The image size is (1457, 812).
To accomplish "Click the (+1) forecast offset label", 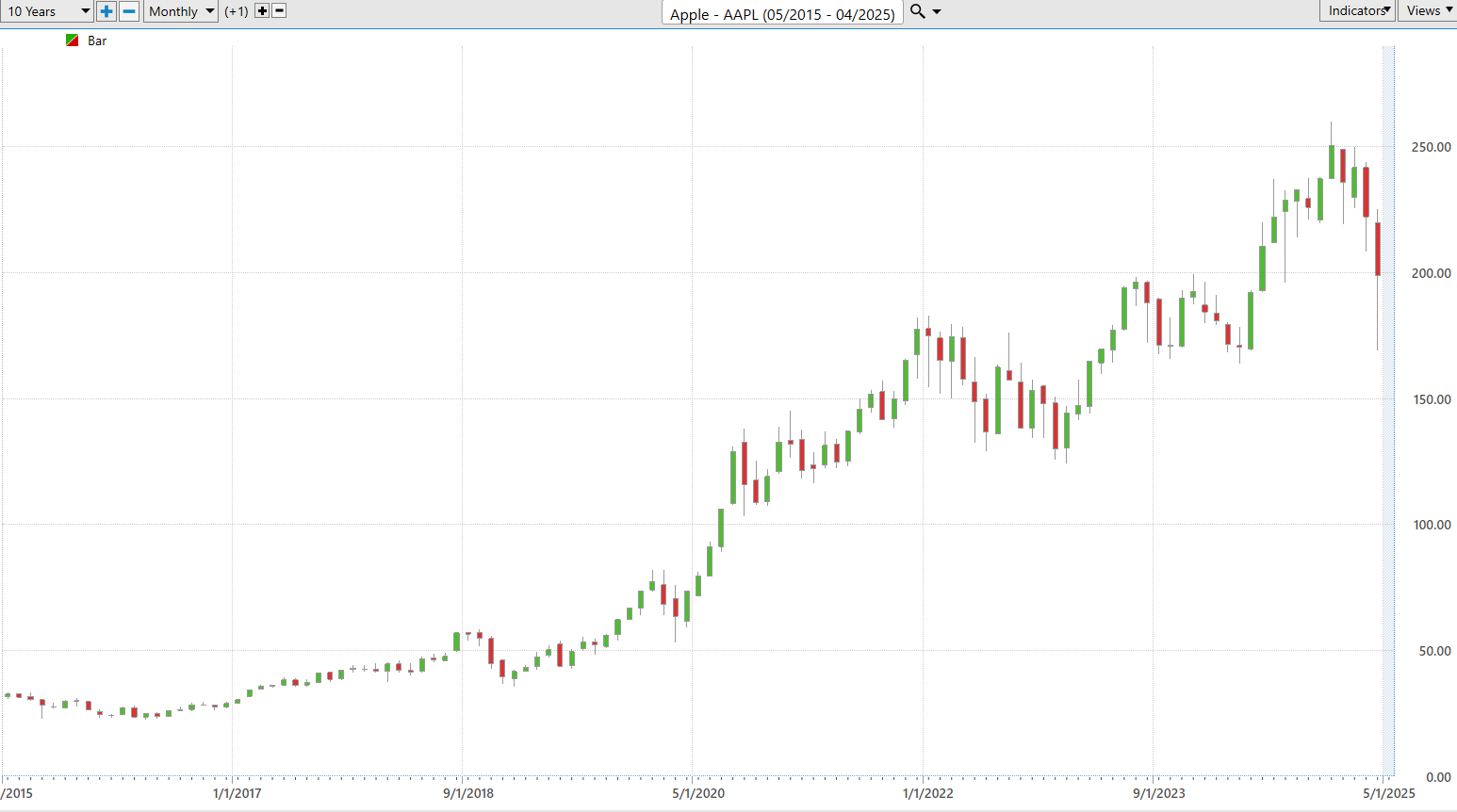I will pos(237,11).
